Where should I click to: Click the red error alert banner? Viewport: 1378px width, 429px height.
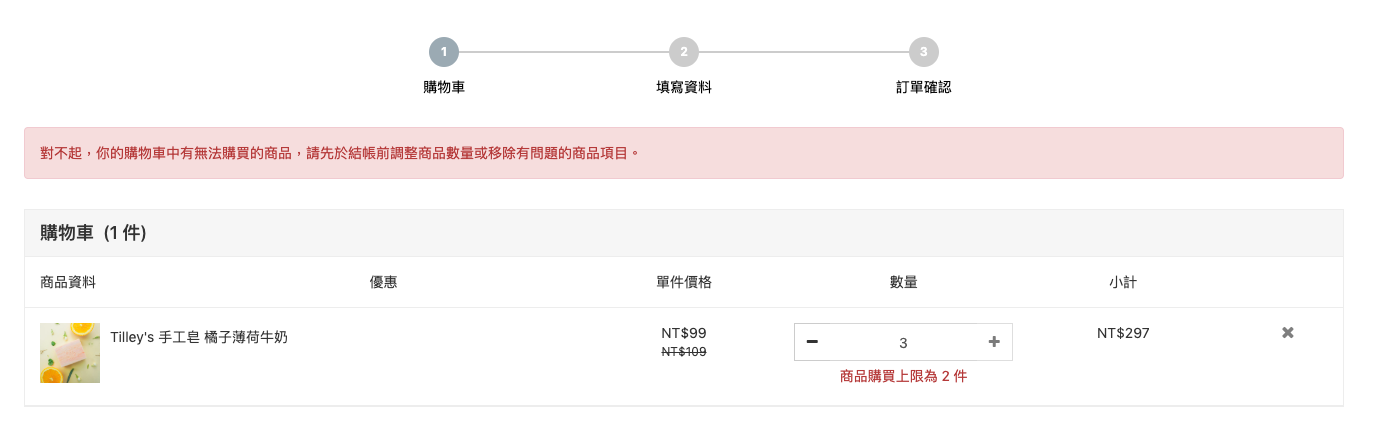(x=684, y=153)
